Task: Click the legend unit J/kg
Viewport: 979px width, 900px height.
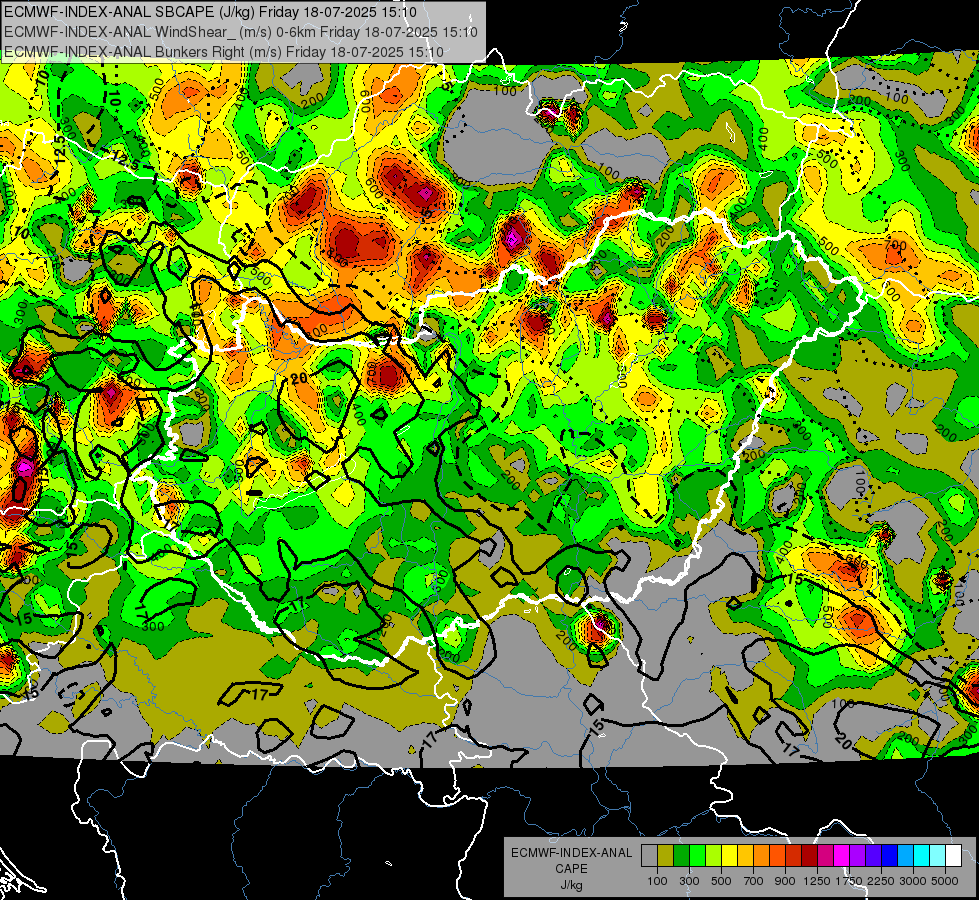Action: tap(572, 885)
